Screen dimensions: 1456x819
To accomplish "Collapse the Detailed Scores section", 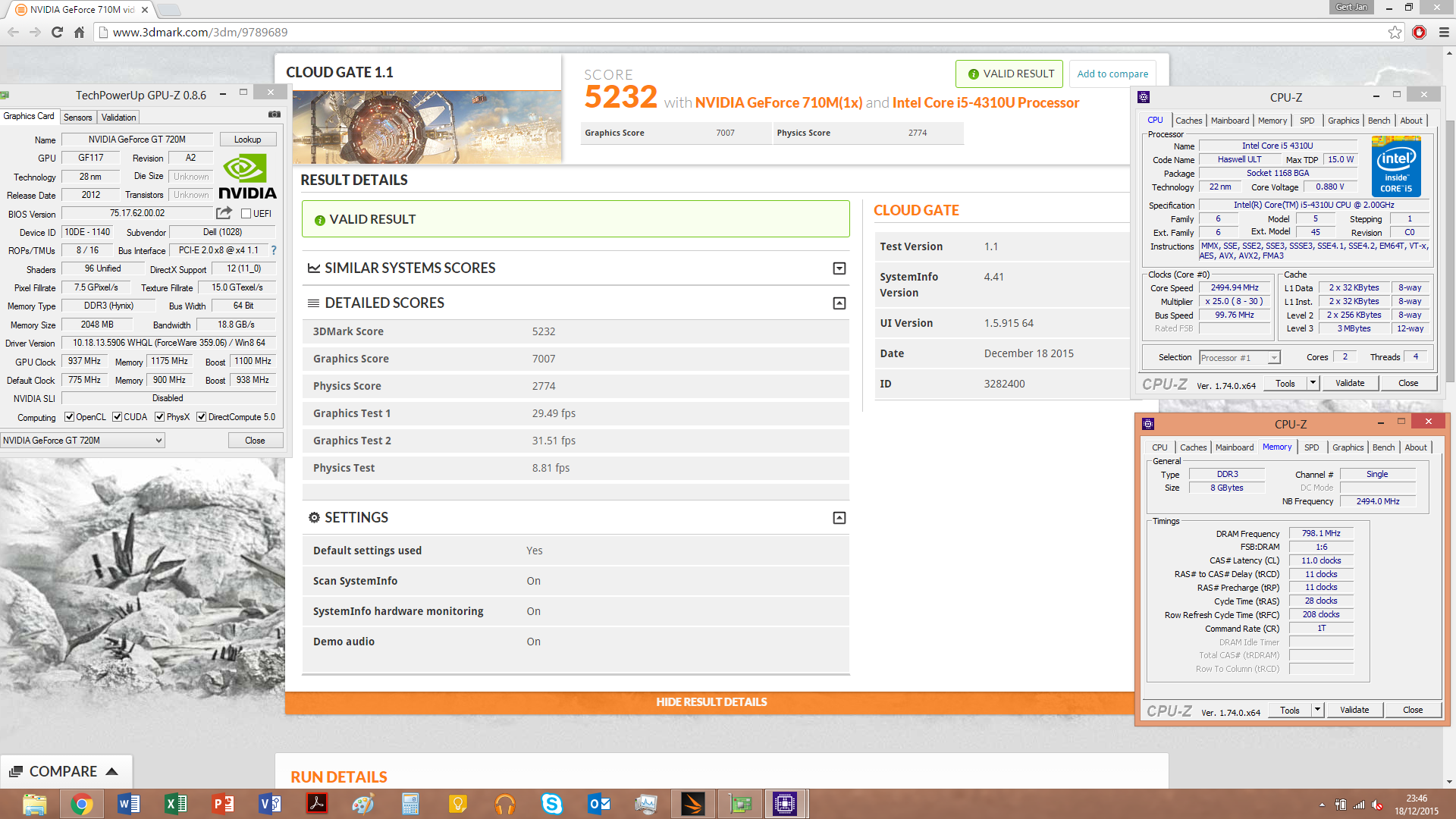I will click(839, 303).
